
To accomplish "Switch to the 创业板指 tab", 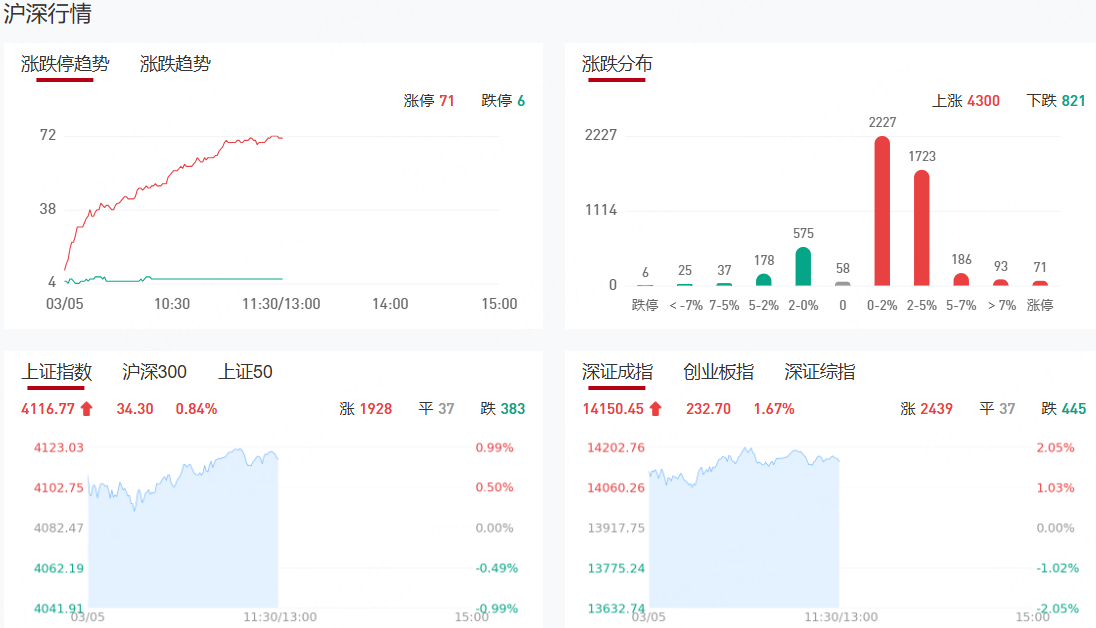I will point(718,372).
